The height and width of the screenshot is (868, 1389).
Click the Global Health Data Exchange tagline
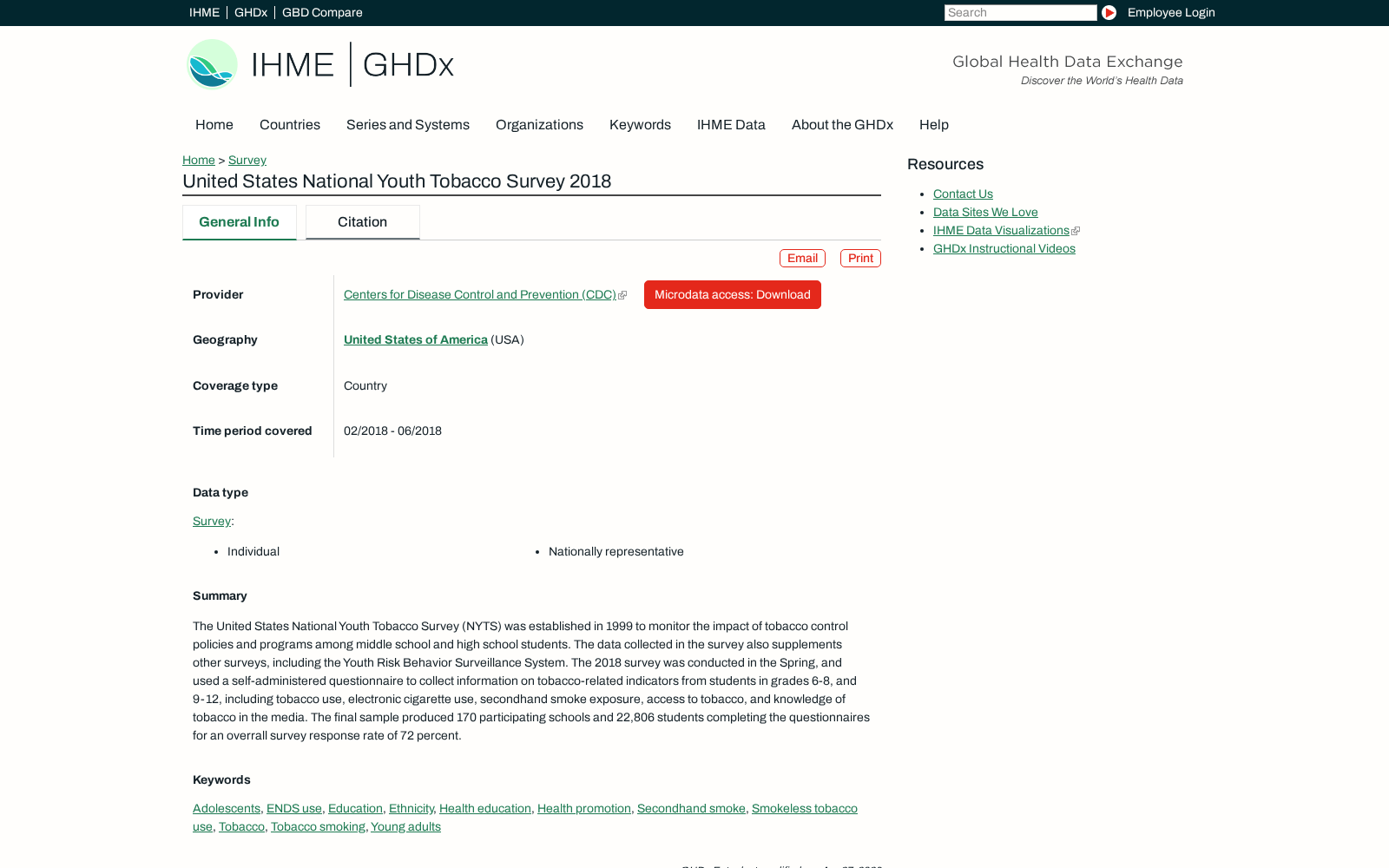(1068, 62)
